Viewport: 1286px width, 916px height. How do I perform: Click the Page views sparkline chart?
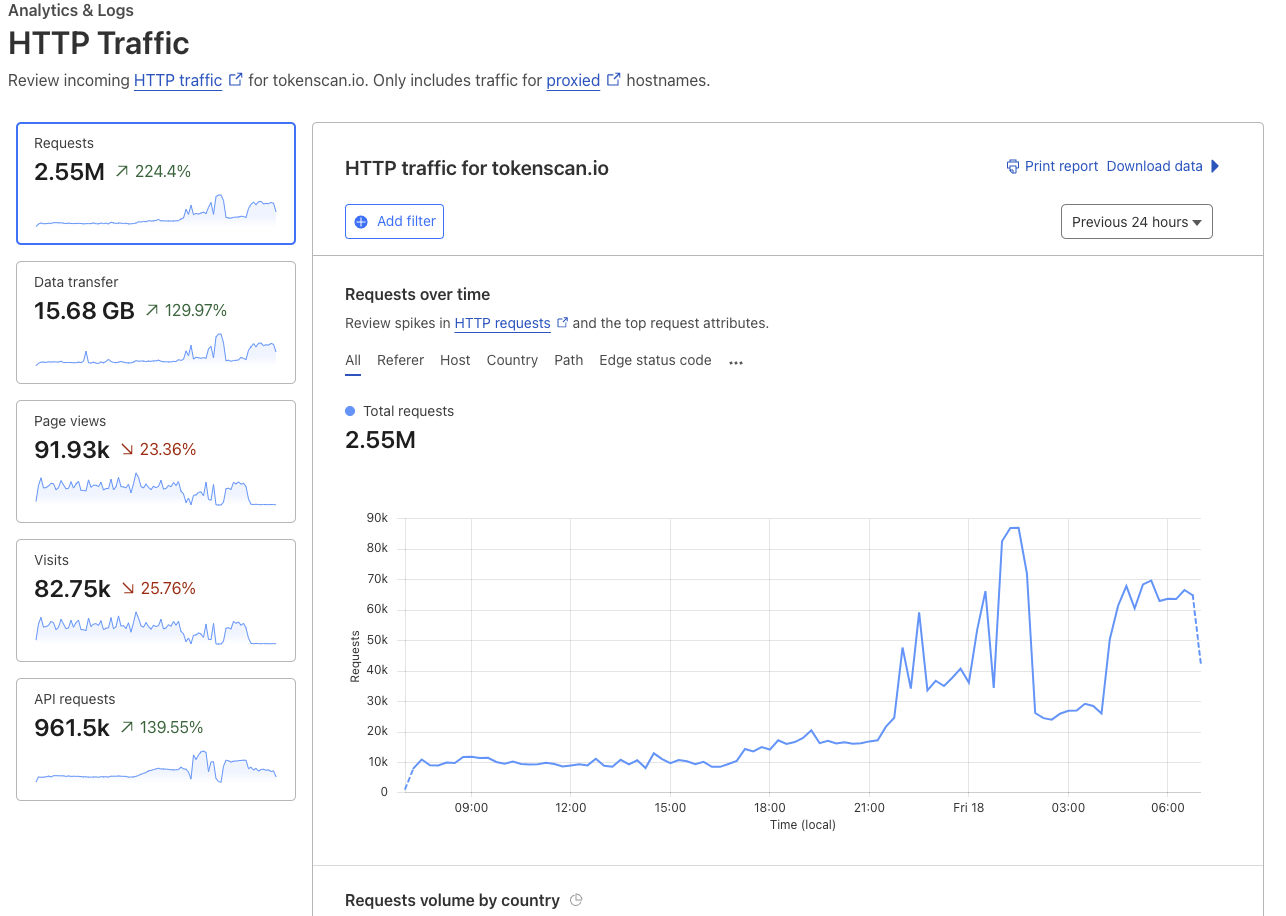156,489
